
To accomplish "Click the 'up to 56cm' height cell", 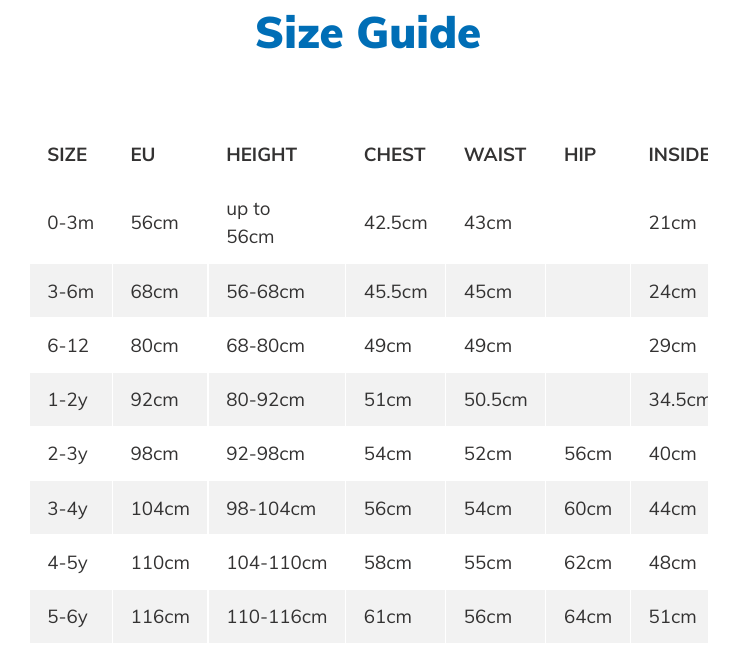I will coord(250,223).
